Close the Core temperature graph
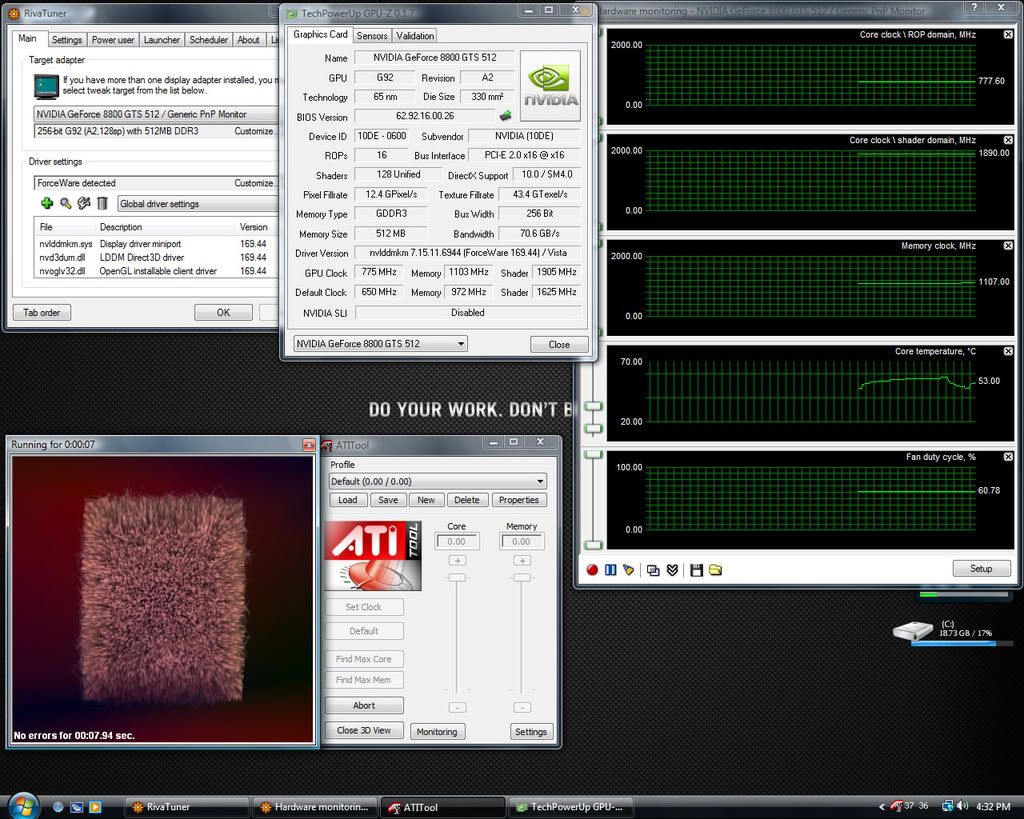This screenshot has height=819, width=1024. tap(1008, 351)
